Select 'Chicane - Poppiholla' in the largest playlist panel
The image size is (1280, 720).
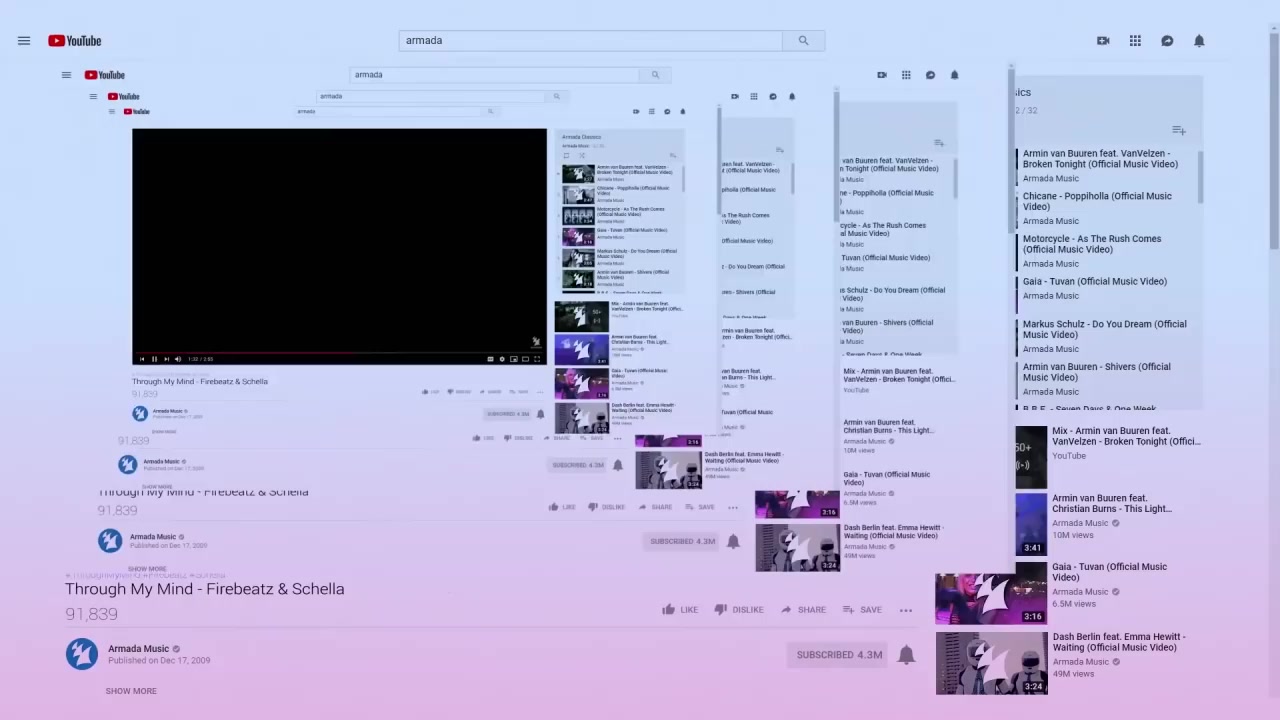tap(1097, 201)
